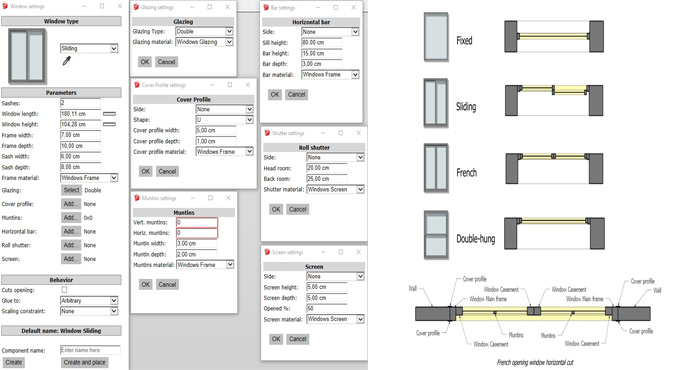
Task: Click the Sashes input field
Action: (x=81, y=103)
